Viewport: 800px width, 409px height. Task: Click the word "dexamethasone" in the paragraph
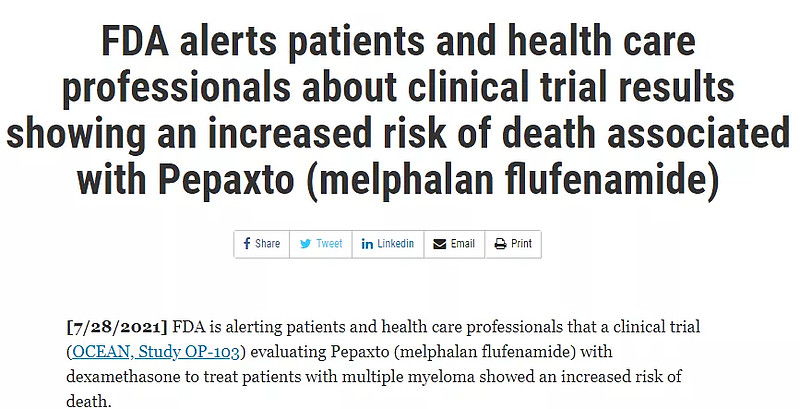tap(129, 373)
